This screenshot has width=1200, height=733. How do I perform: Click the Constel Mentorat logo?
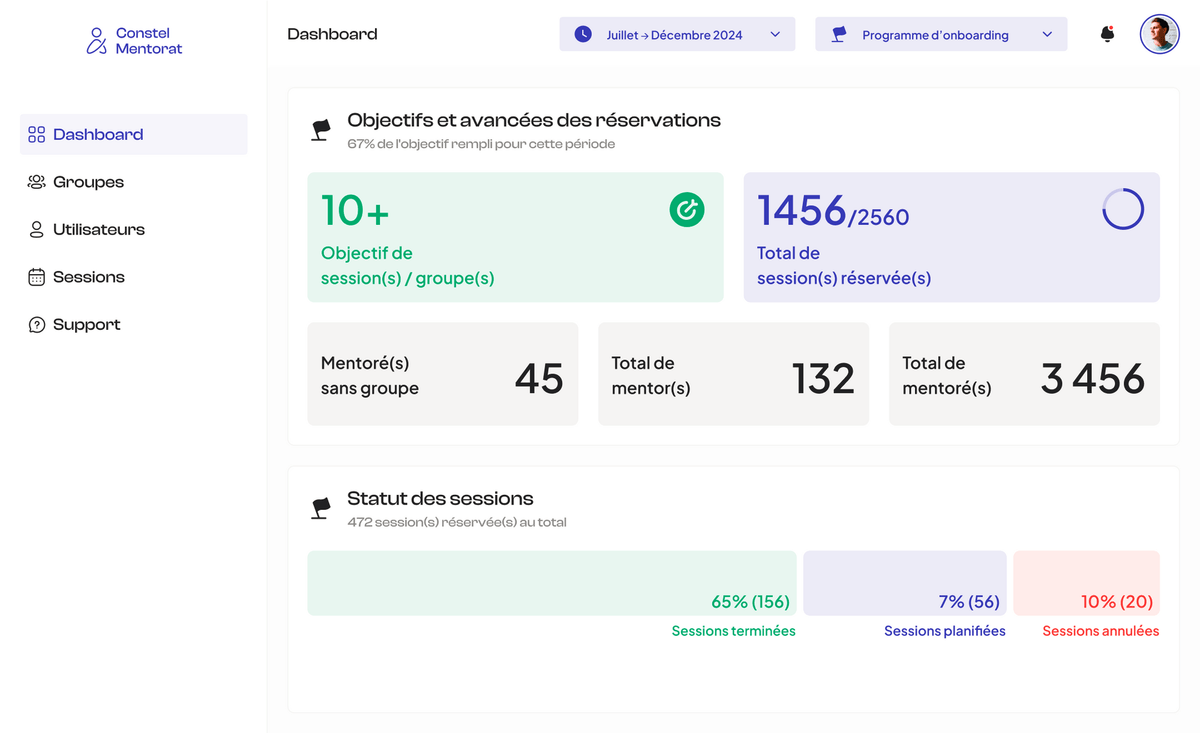click(134, 40)
